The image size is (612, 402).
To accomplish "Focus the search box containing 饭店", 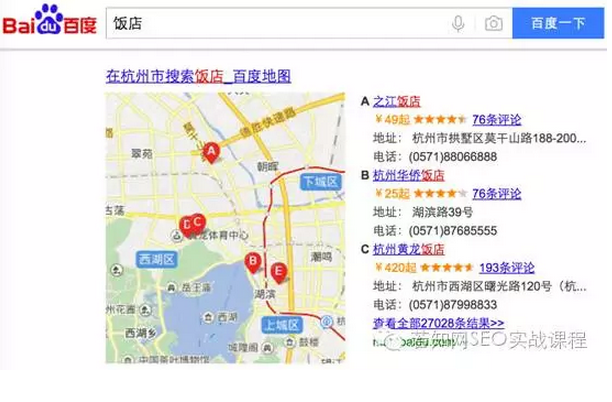I will pyautogui.click(x=270, y=23).
